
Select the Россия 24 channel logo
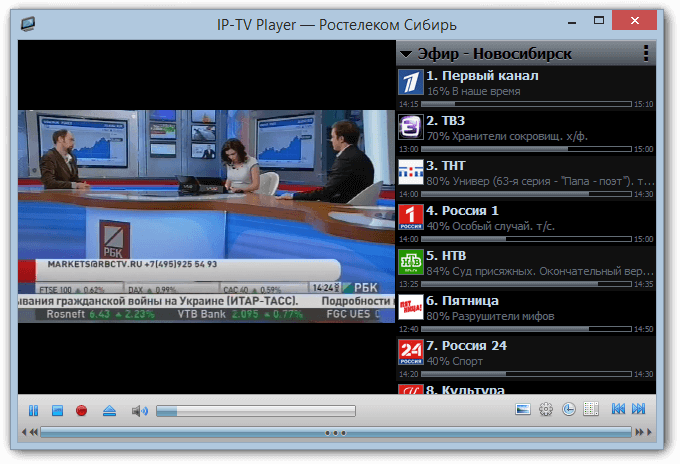(x=411, y=352)
